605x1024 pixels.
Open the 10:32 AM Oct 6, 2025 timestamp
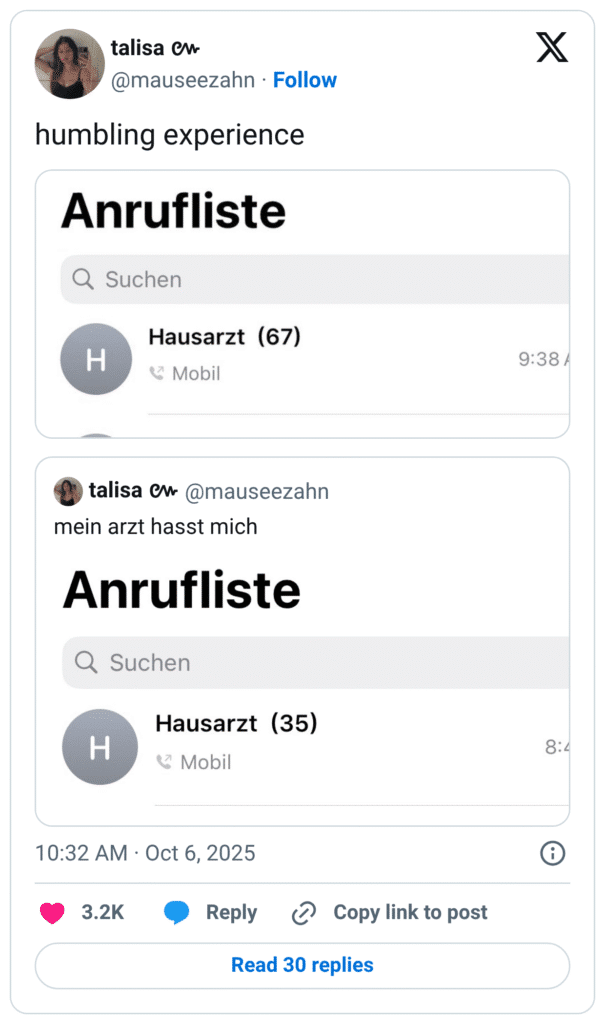tap(145, 853)
